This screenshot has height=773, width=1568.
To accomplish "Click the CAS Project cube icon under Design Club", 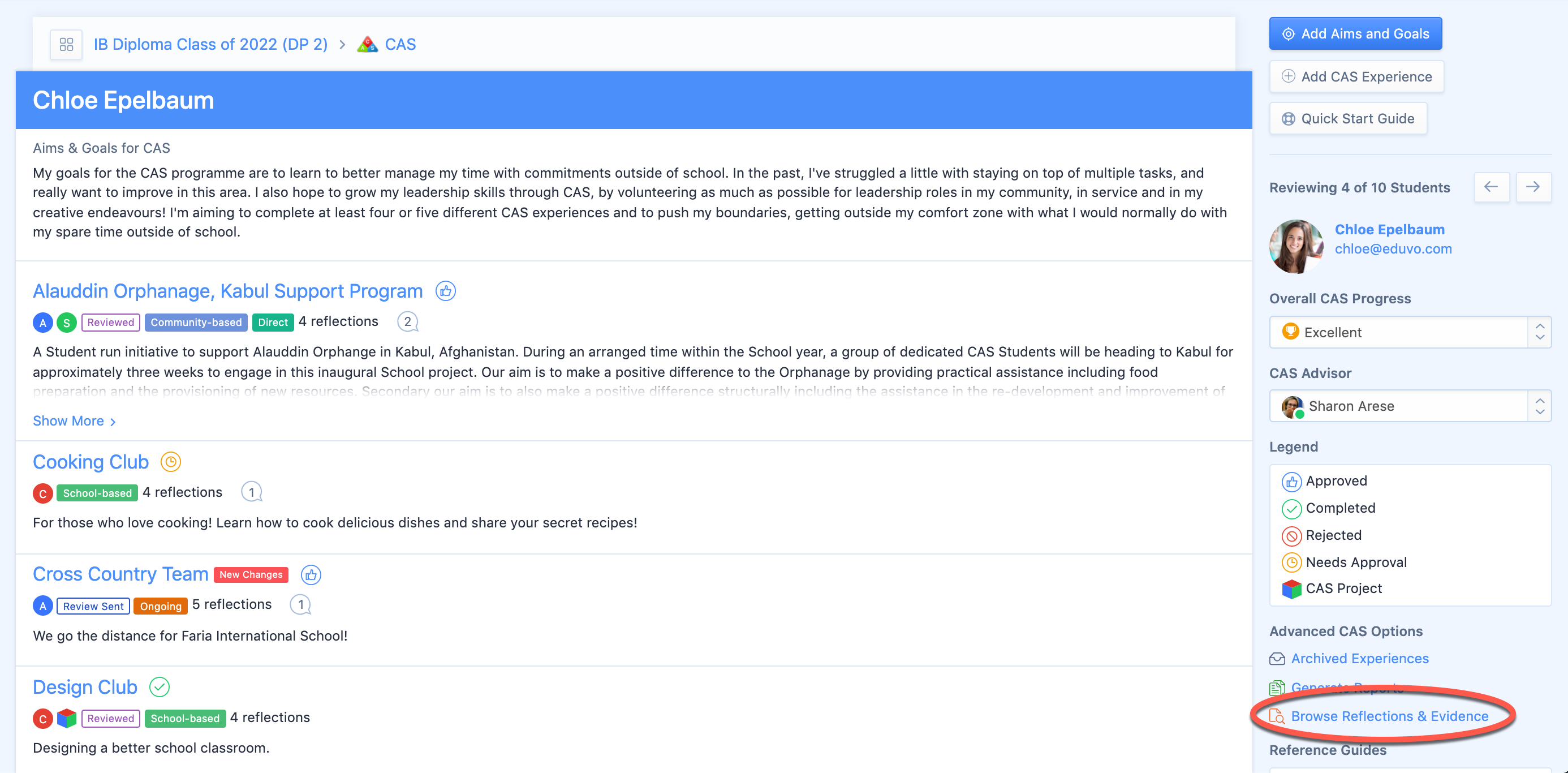I will [66, 718].
